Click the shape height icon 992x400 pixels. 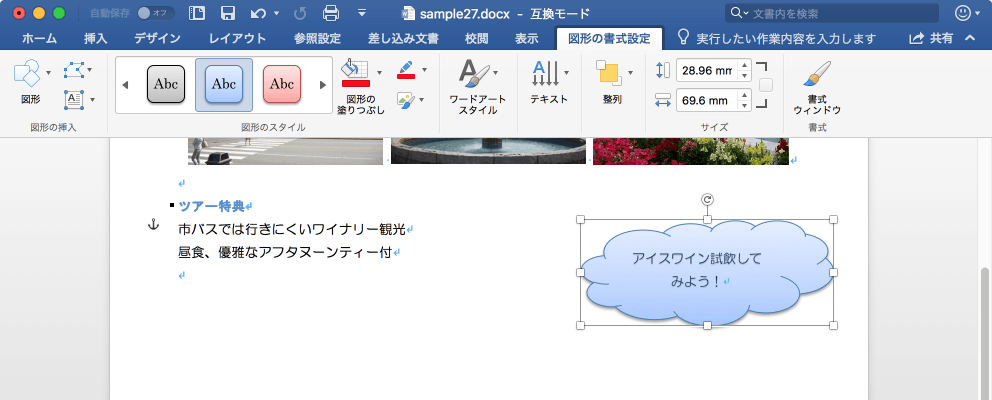click(662, 70)
